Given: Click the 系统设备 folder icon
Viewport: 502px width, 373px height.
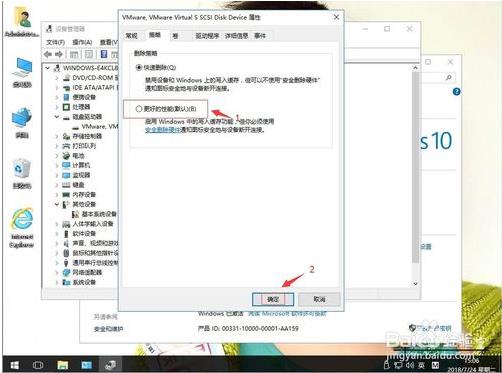Looking at the screenshot, I should point(66,282).
